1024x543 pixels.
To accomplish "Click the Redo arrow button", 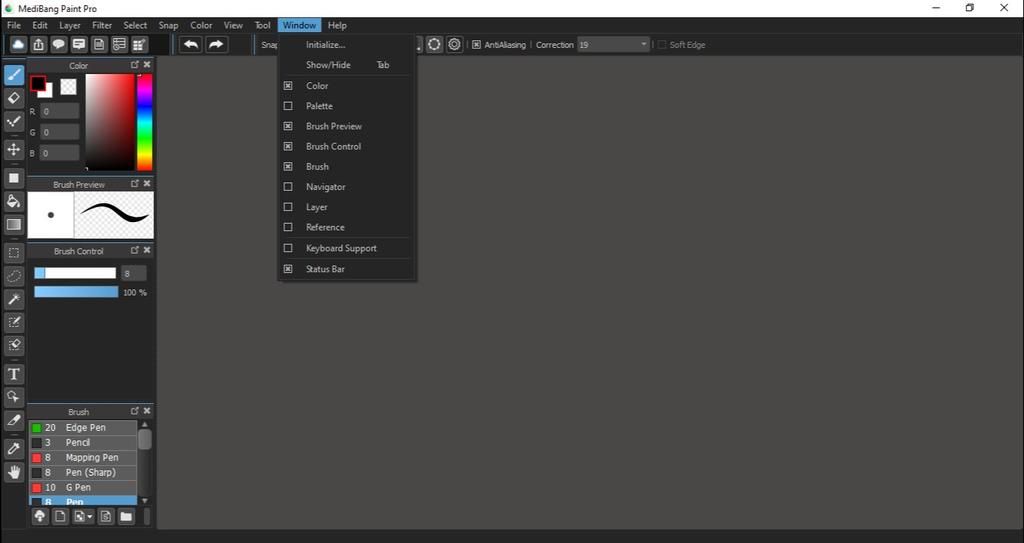I will click(x=216, y=44).
